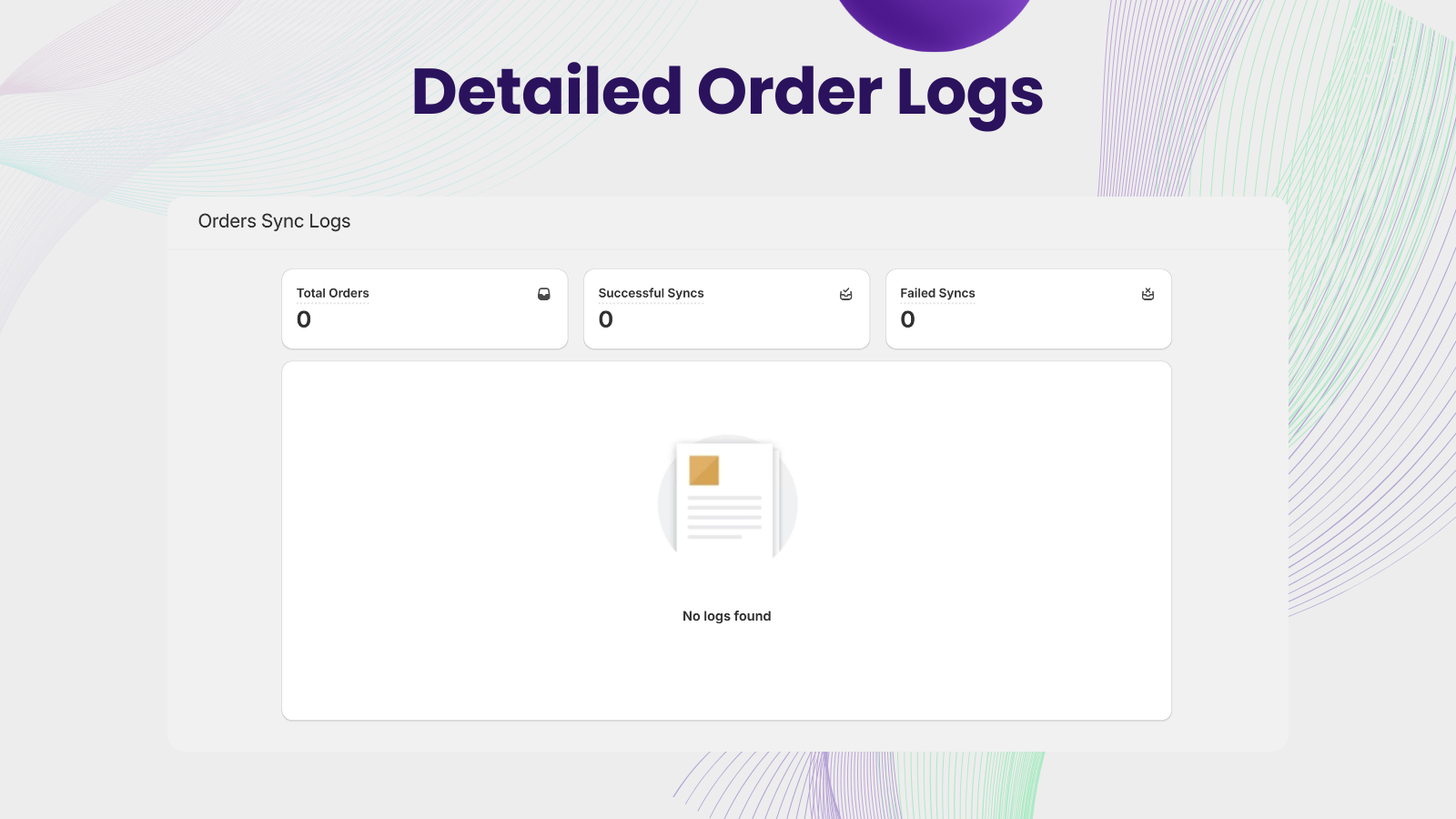Click the Total Orders count value
This screenshot has height=819, width=1456.
[x=304, y=319]
